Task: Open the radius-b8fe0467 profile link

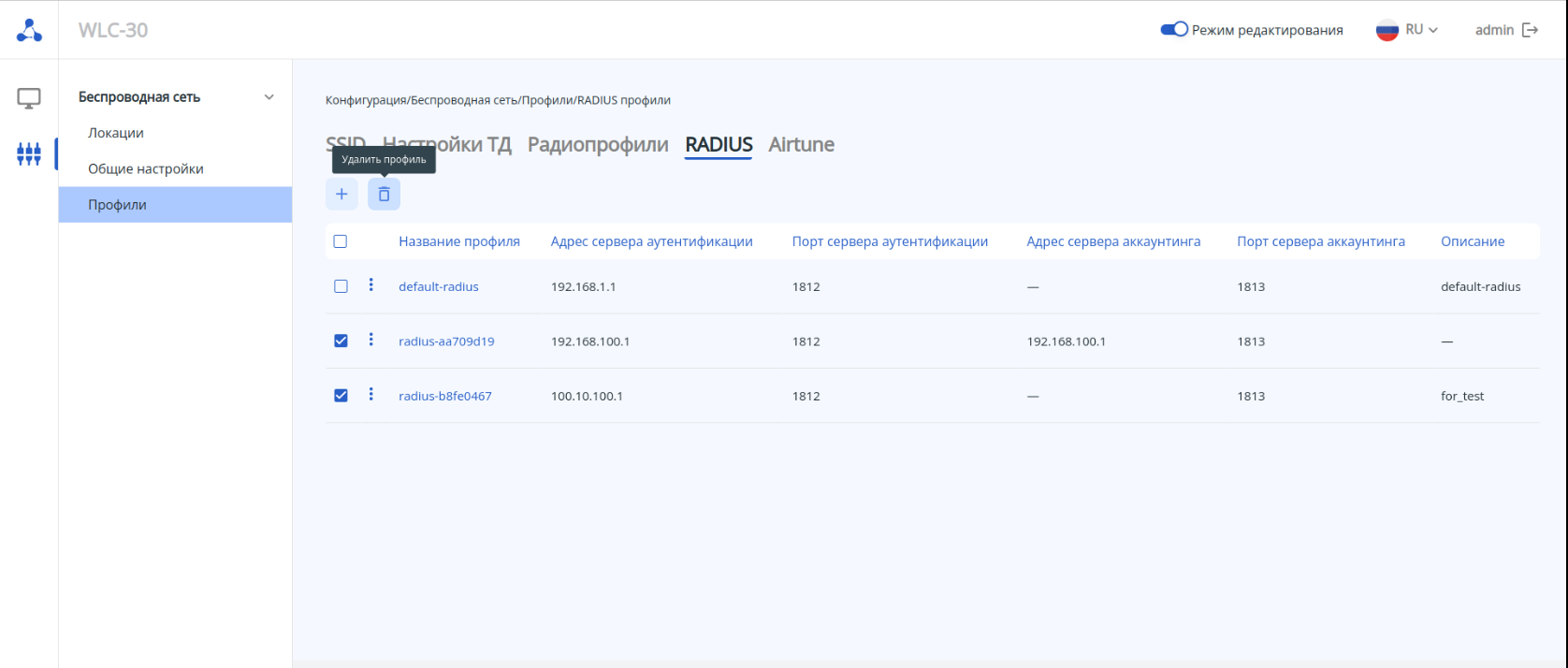Action: (445, 396)
